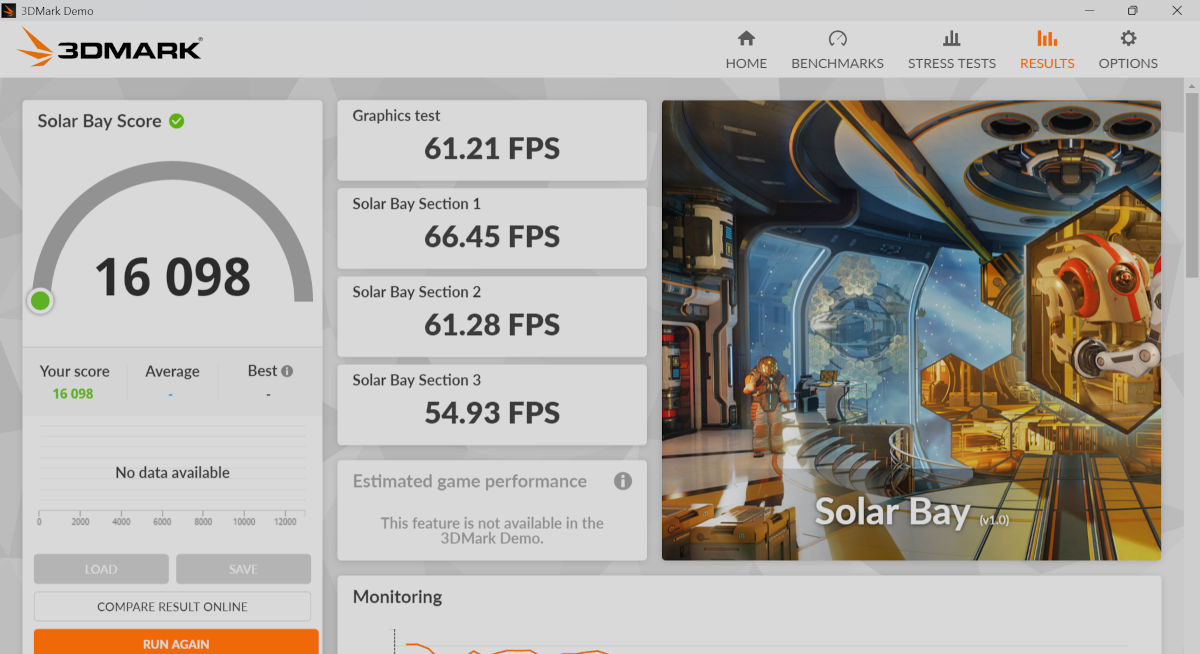Viewport: 1200px width, 654px height.
Task: Click the Results chart icon
Action: tap(1047, 39)
